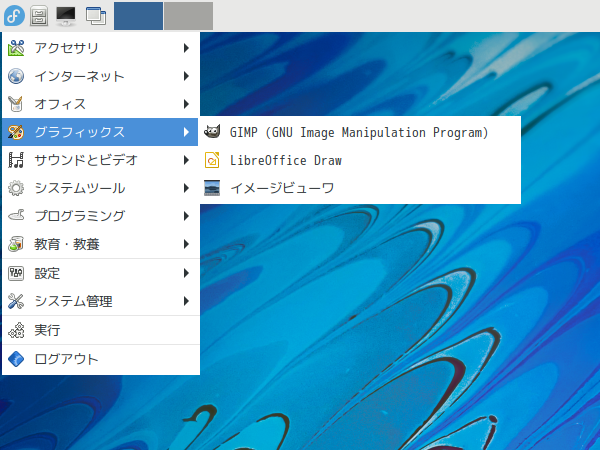Image resolution: width=600 pixels, height=450 pixels.
Task: Open the file manager panel icon
Action: coord(39,16)
